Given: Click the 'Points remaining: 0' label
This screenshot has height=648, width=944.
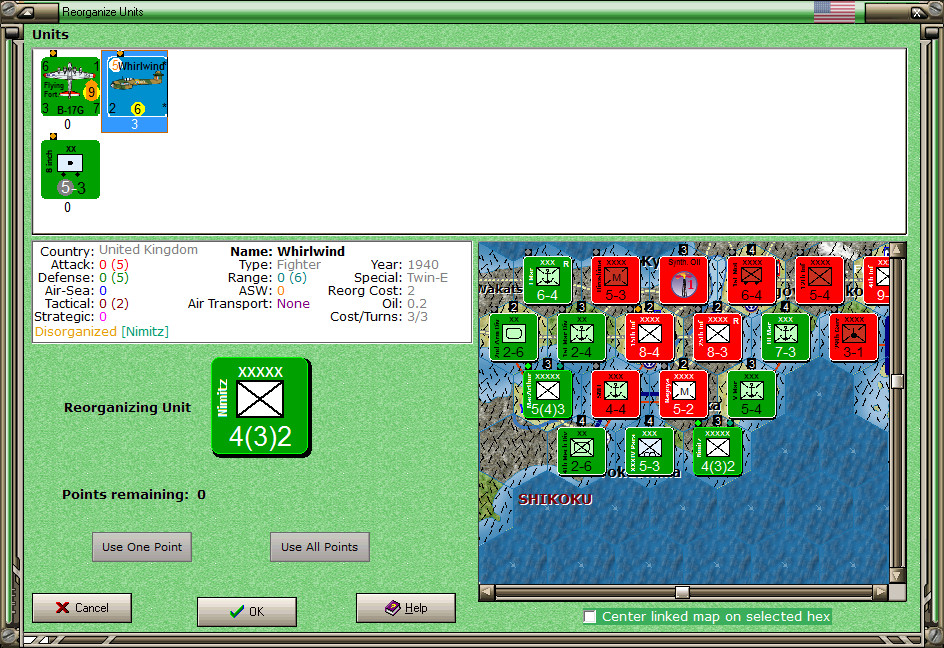Looking at the screenshot, I should (x=134, y=494).
